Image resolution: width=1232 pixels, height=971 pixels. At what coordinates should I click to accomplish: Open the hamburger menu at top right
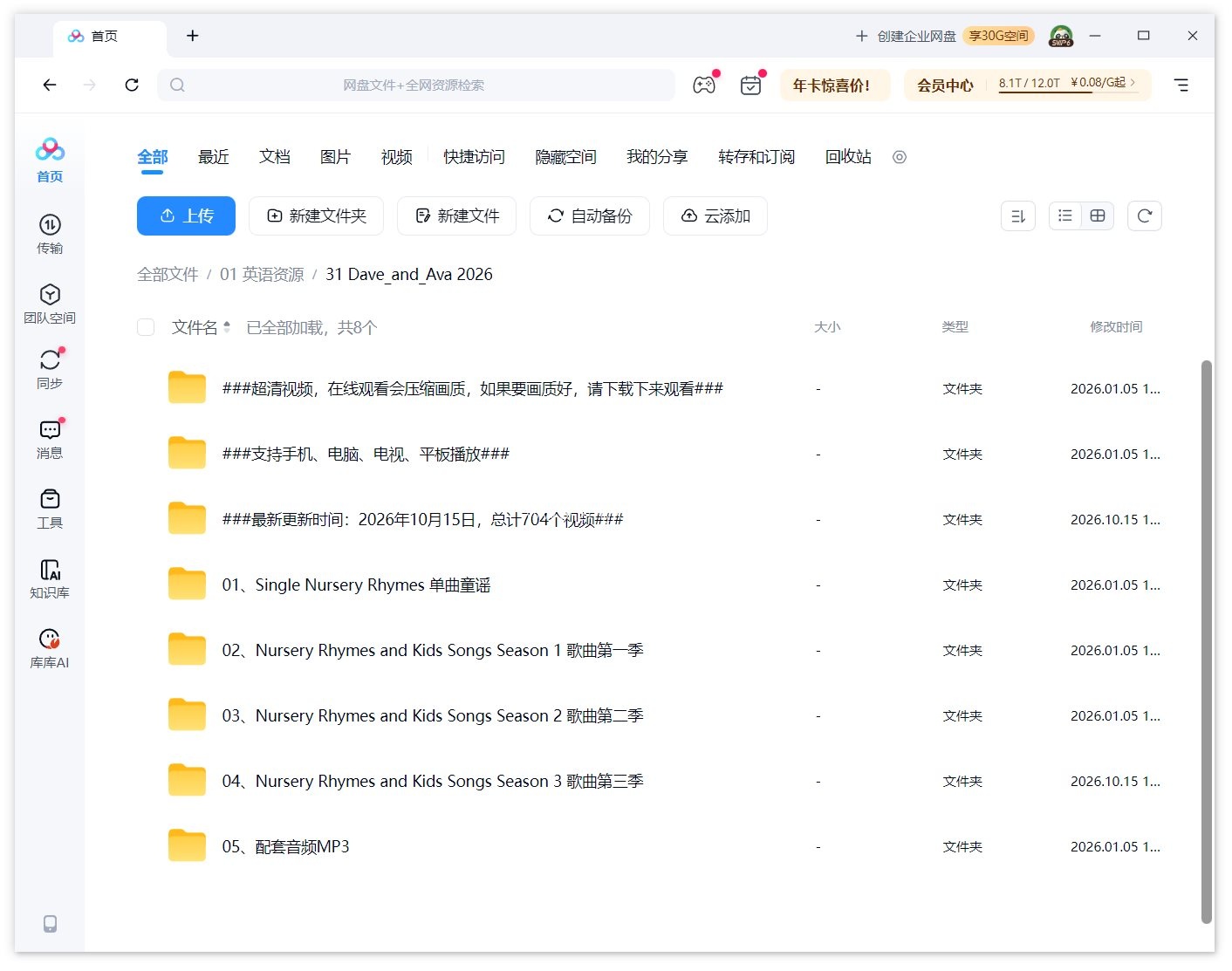1181,85
